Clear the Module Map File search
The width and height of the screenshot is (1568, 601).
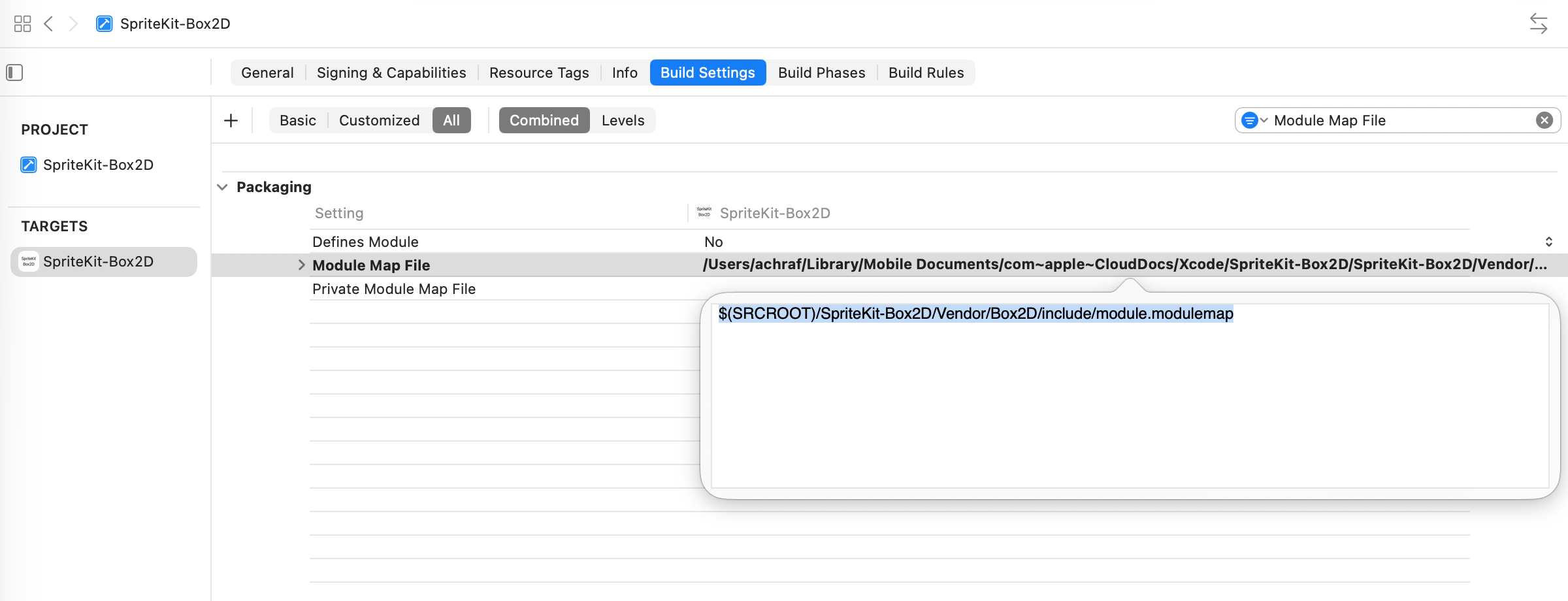(x=1544, y=120)
